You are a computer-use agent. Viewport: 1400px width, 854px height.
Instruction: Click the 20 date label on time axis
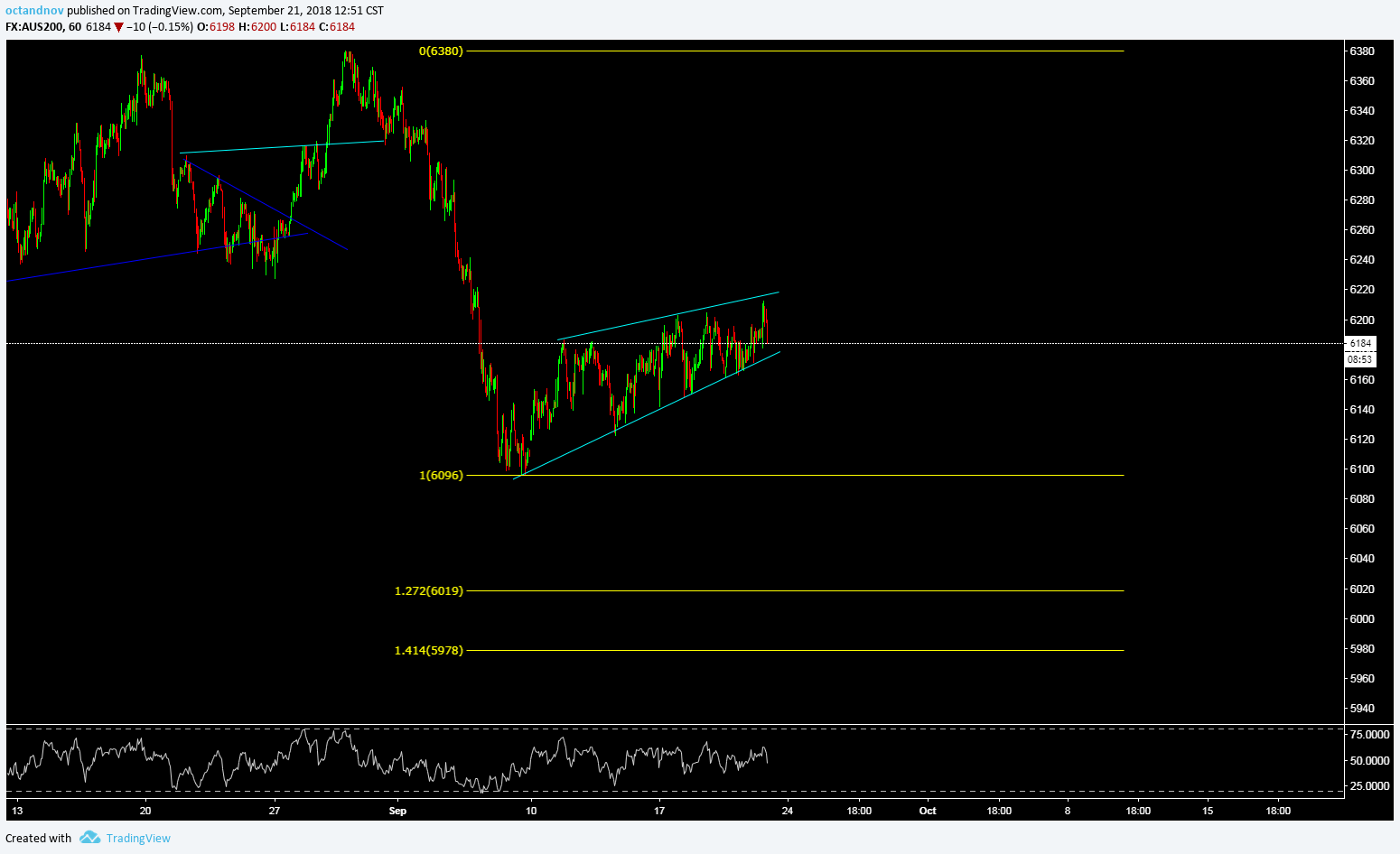tap(145, 811)
